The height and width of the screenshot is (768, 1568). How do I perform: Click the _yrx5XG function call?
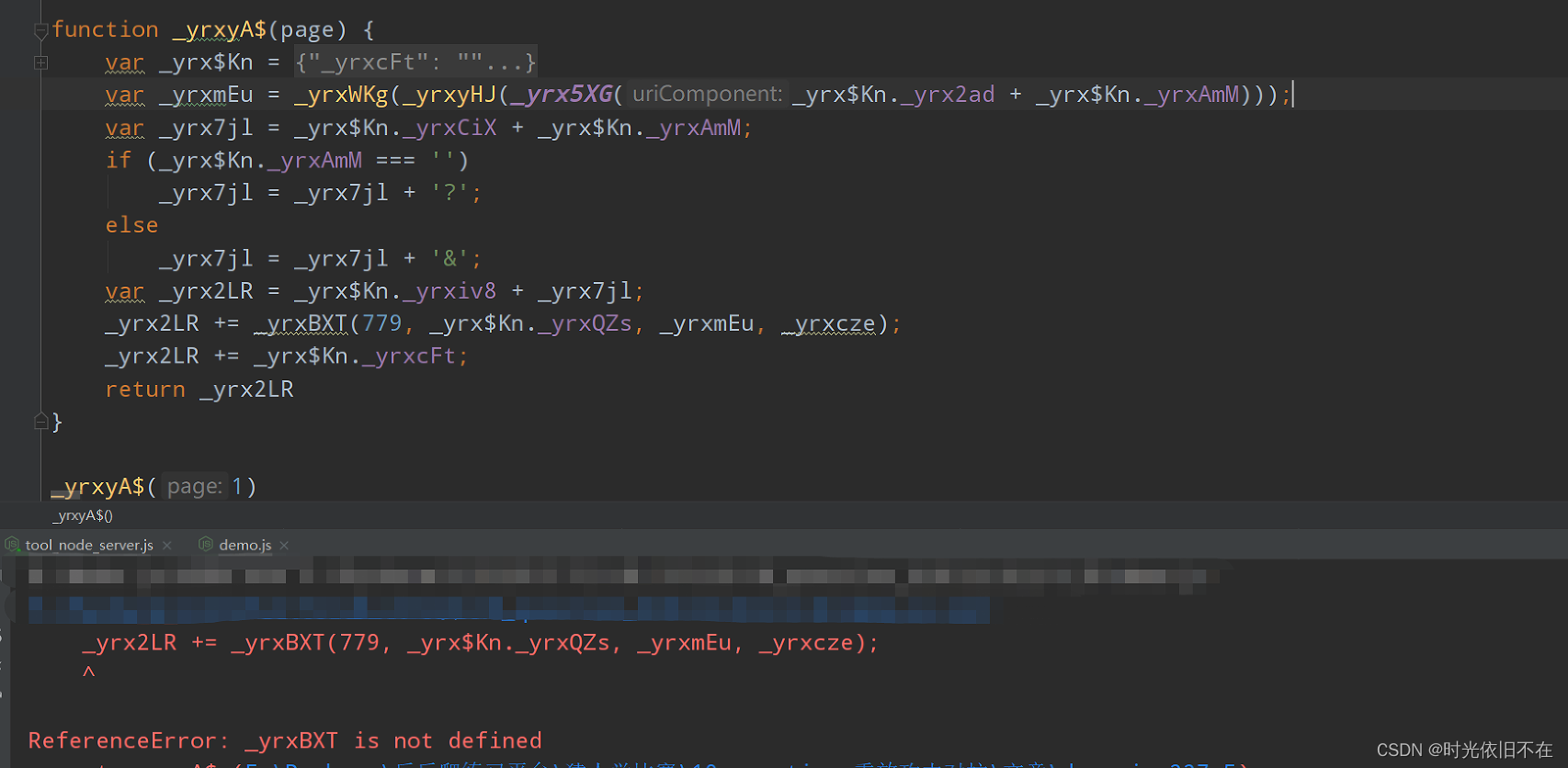(563, 94)
